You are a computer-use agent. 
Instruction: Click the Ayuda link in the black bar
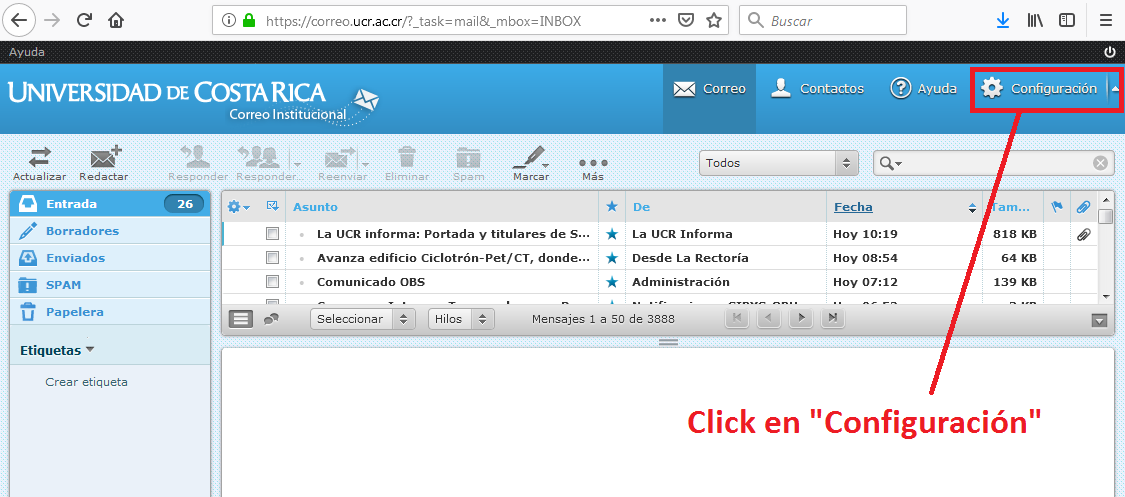coord(27,52)
